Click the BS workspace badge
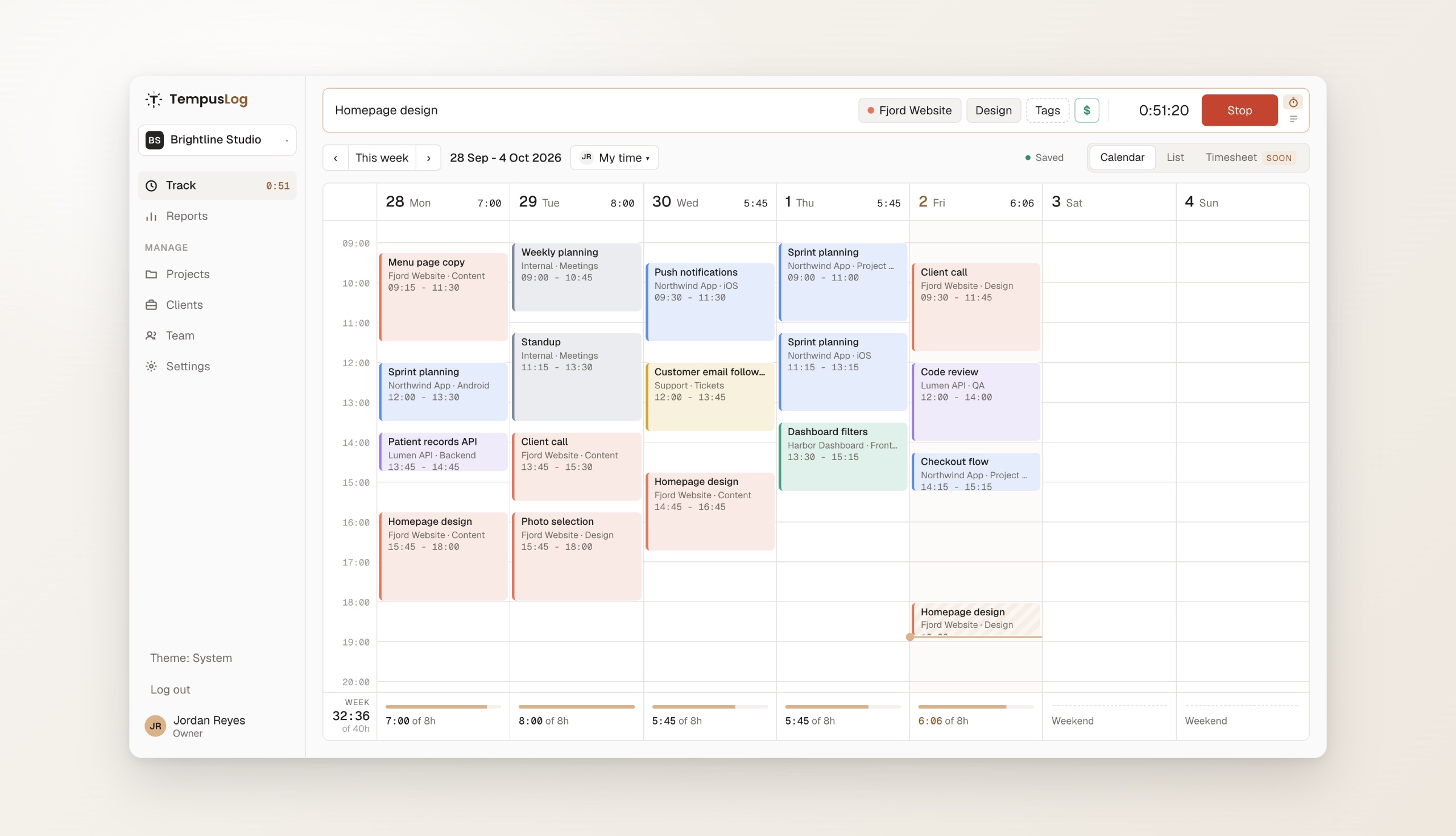Viewport: 1456px width, 836px height. pos(155,139)
